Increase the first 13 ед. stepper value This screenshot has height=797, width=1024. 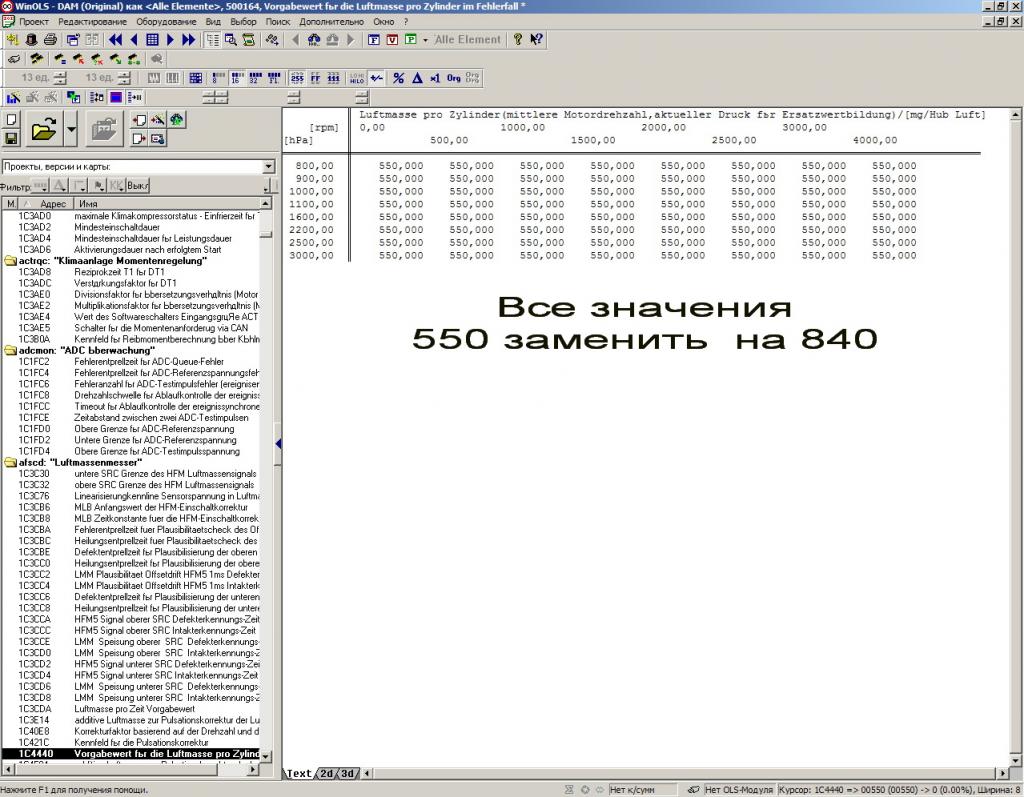(60, 75)
